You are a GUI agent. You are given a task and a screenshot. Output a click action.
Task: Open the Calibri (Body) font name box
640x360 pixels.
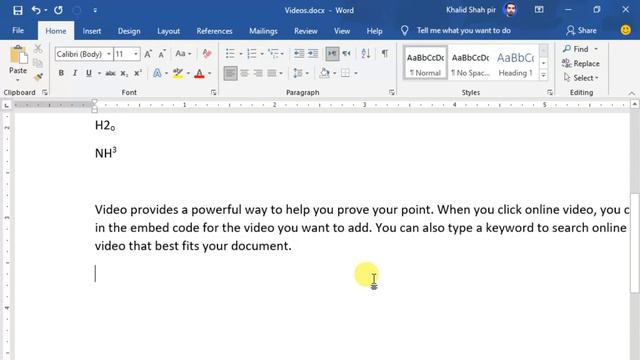point(84,54)
